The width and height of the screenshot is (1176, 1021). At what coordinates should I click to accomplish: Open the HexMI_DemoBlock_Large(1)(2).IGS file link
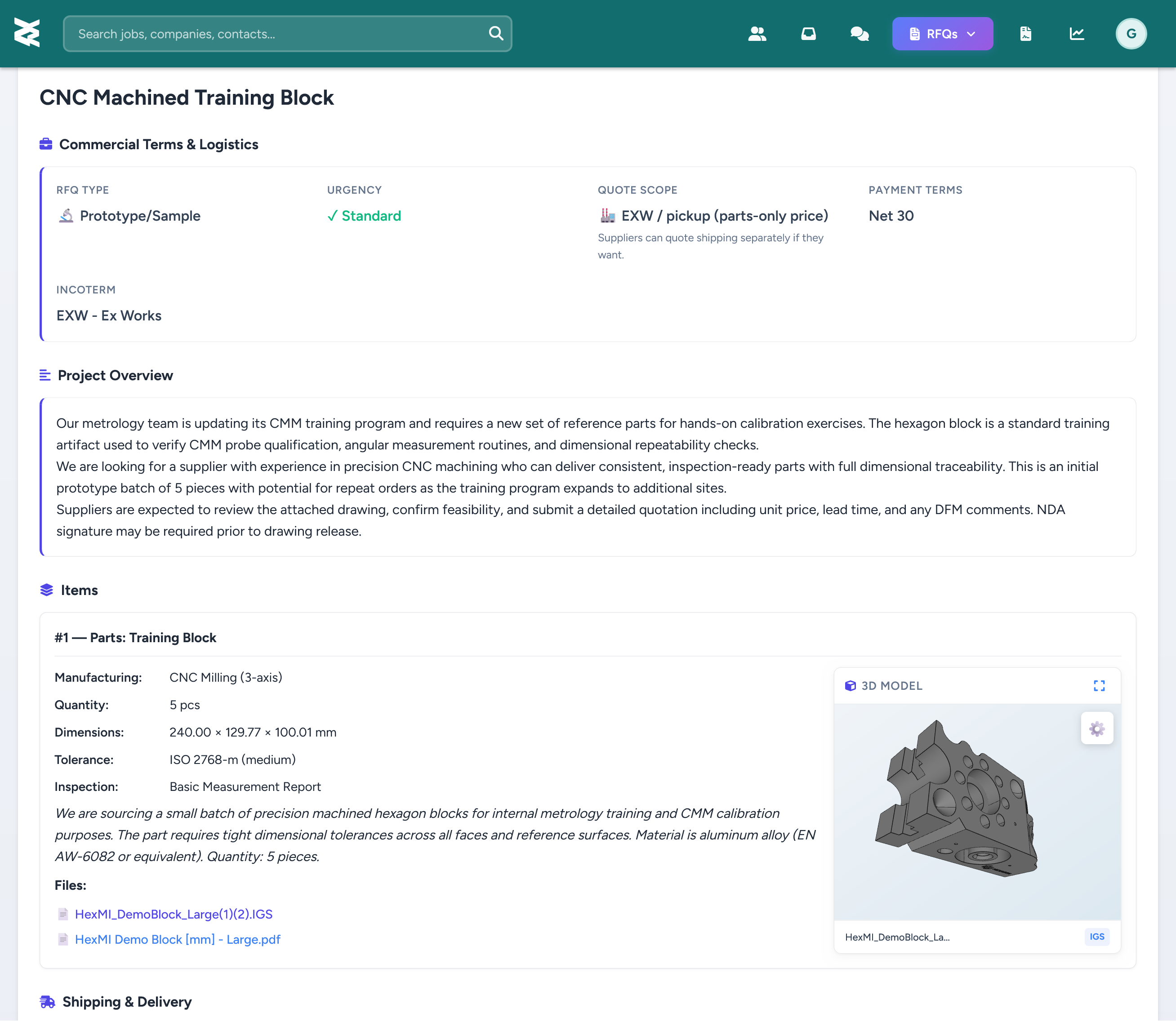(174, 914)
